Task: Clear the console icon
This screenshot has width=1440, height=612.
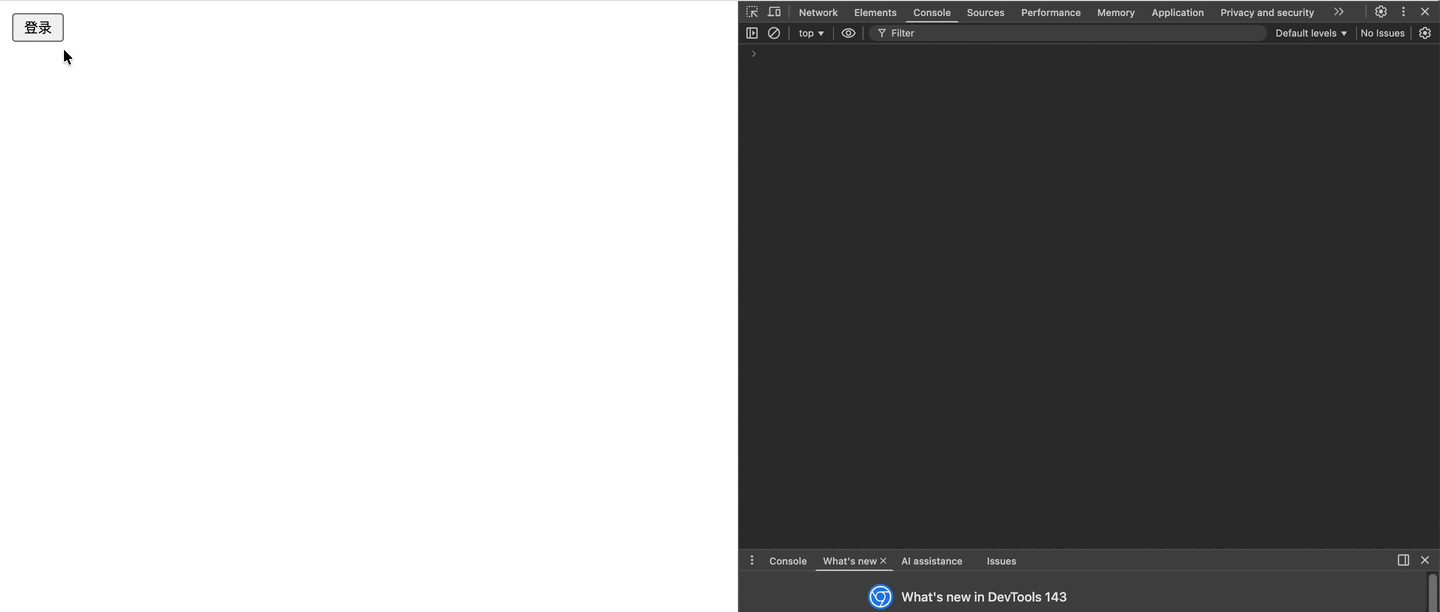Action: (x=774, y=33)
